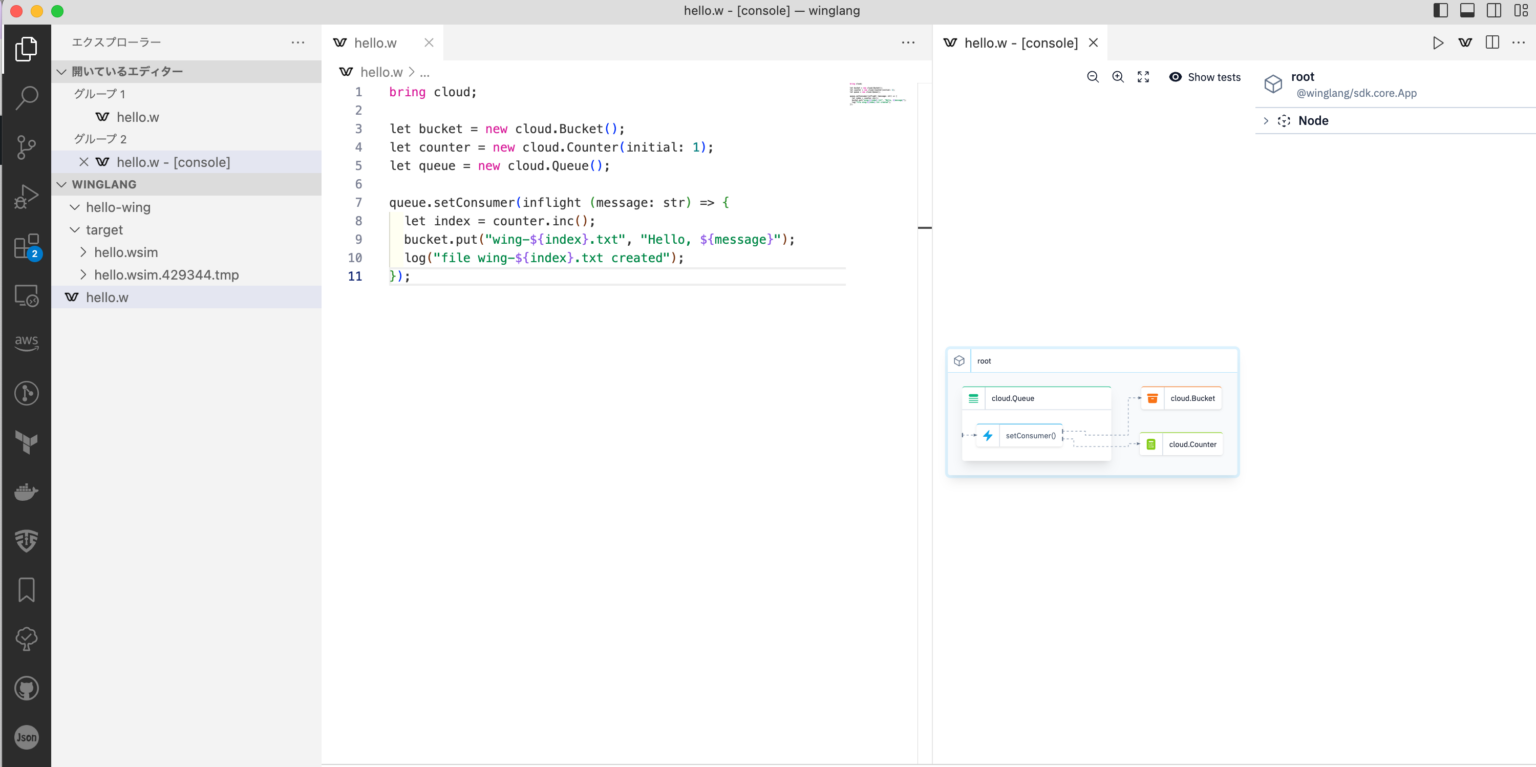Open the AWS Toolkit sidebar
The image size is (1536, 767).
(x=25, y=341)
